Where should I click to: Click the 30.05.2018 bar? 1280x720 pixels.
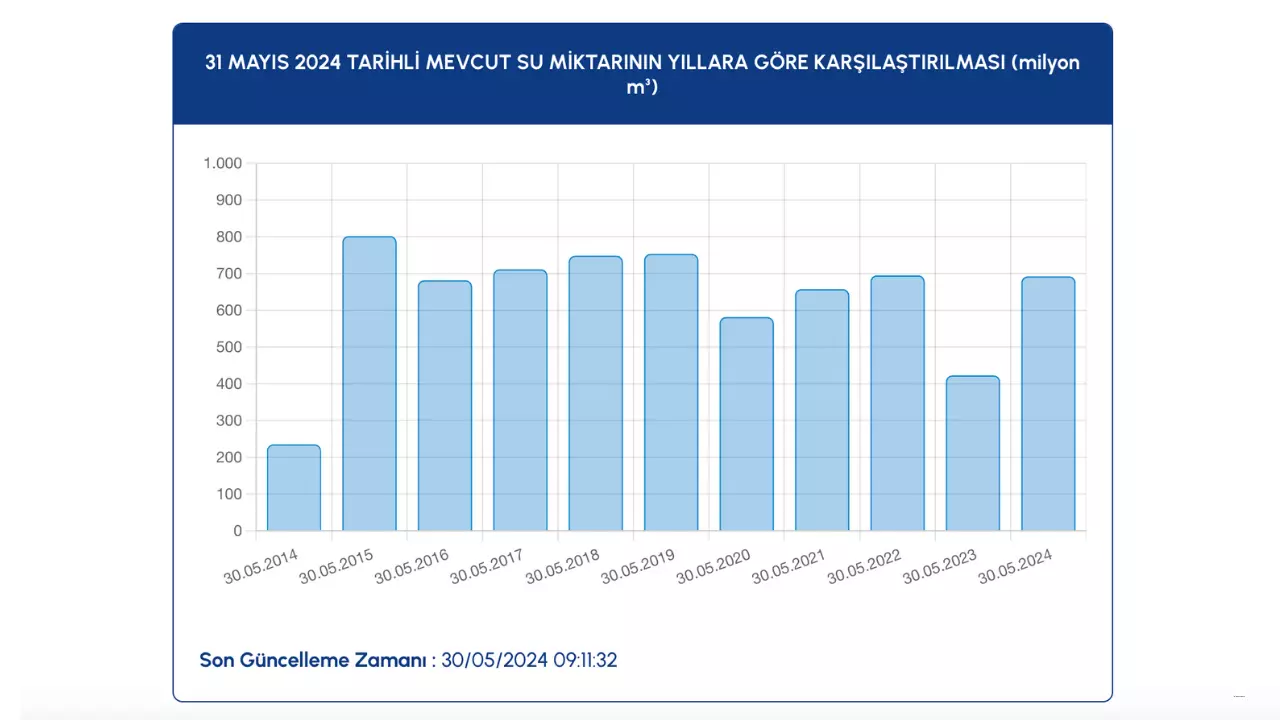596,394
